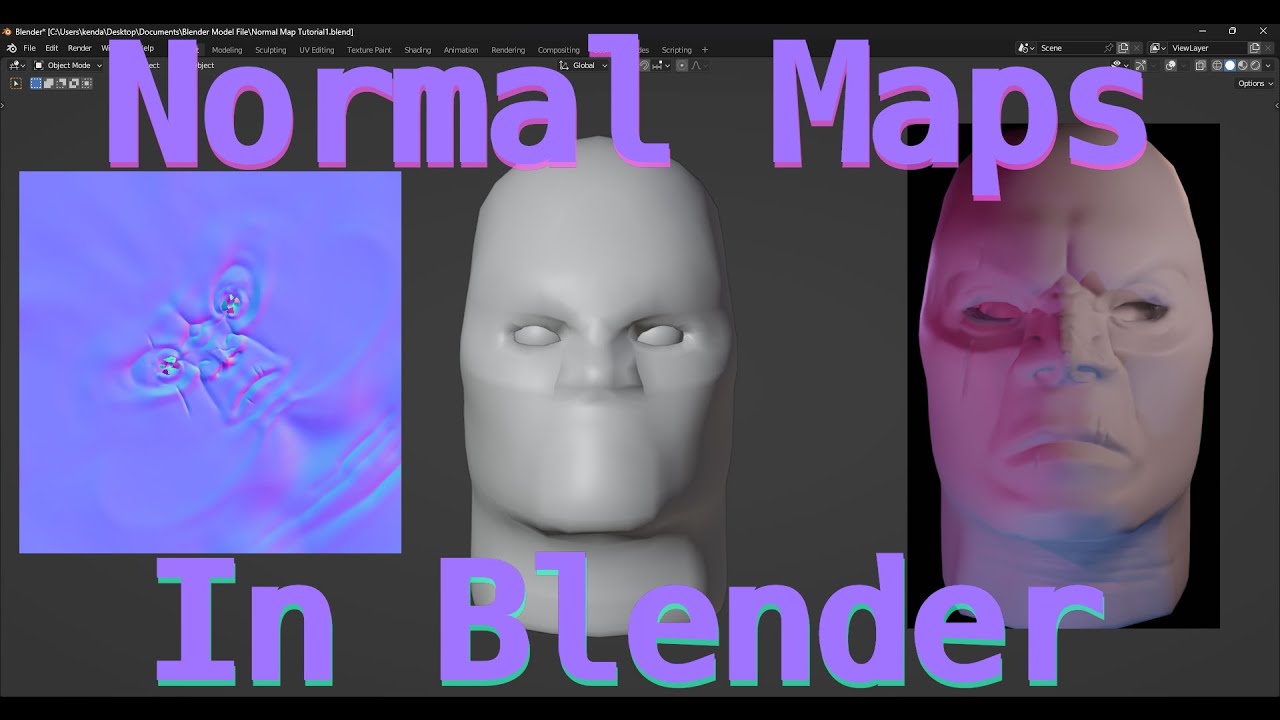This screenshot has width=1280, height=720.
Task: Toggle X-ray mode
Action: (1200, 65)
